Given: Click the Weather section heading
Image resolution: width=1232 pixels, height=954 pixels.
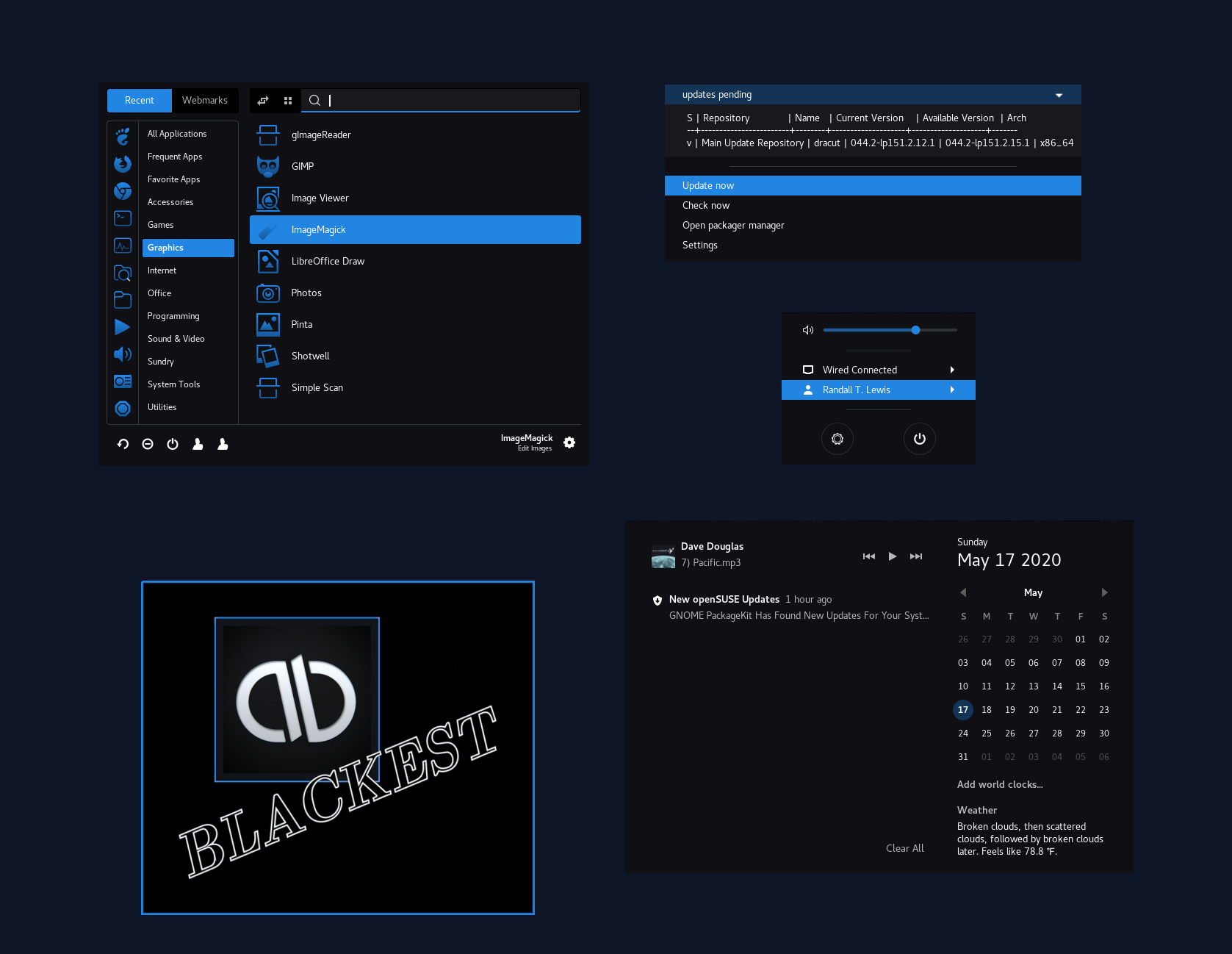Looking at the screenshot, I should (x=977, y=810).
